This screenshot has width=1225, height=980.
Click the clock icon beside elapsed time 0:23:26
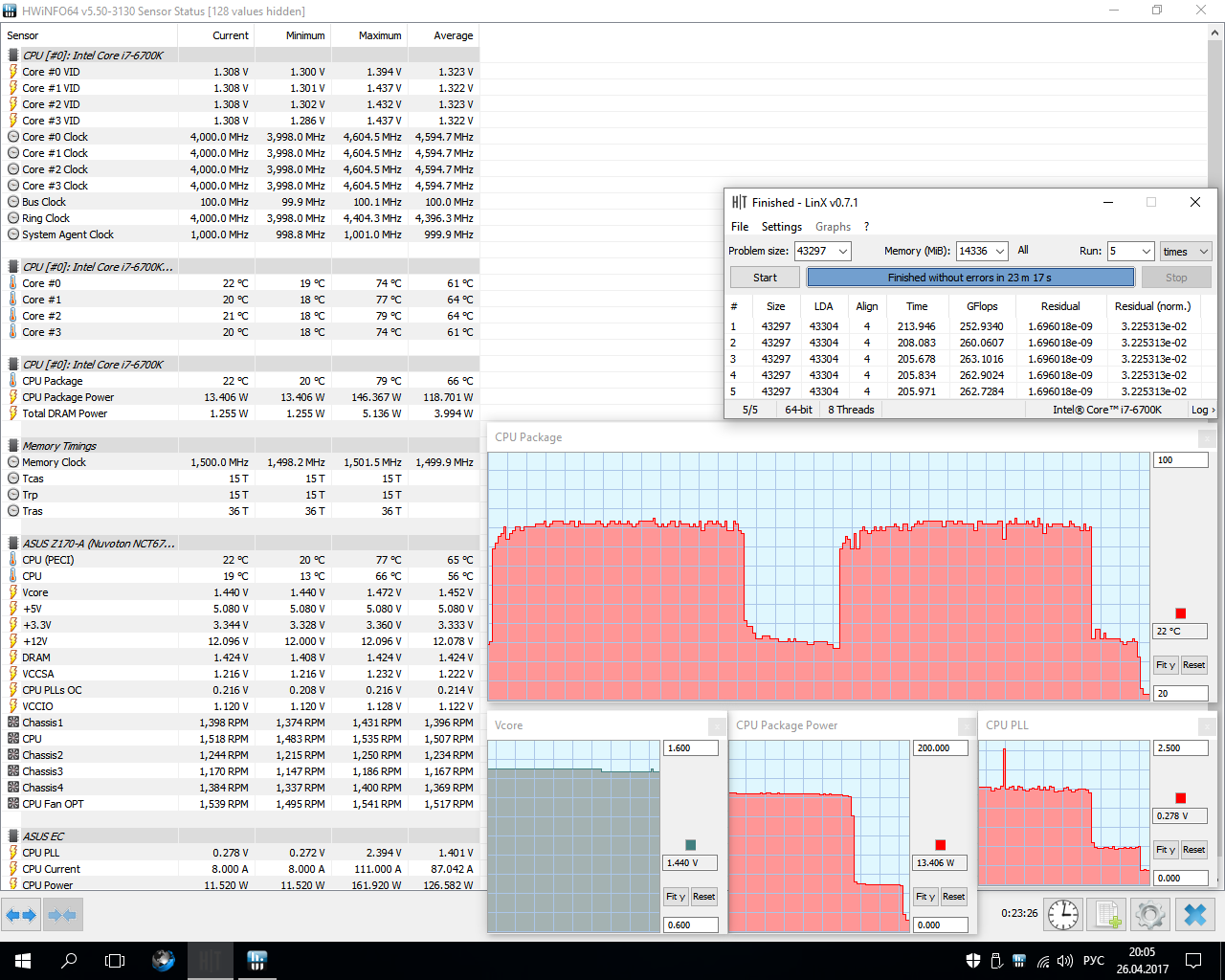(x=1063, y=914)
